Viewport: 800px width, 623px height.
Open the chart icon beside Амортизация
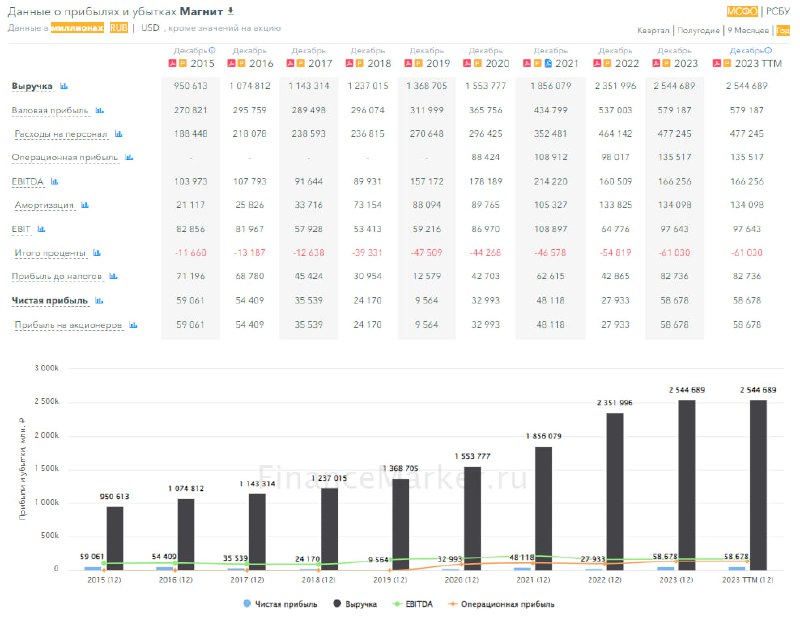point(85,205)
